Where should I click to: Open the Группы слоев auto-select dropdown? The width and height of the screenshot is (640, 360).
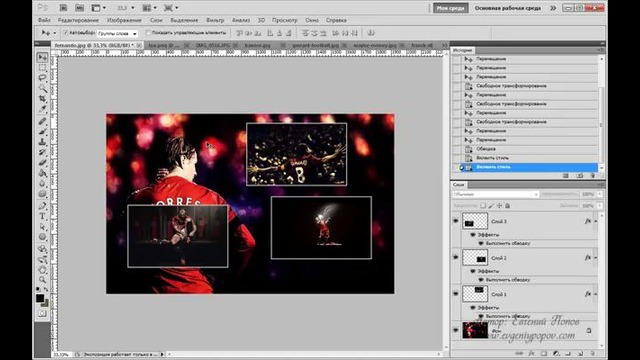[117, 33]
